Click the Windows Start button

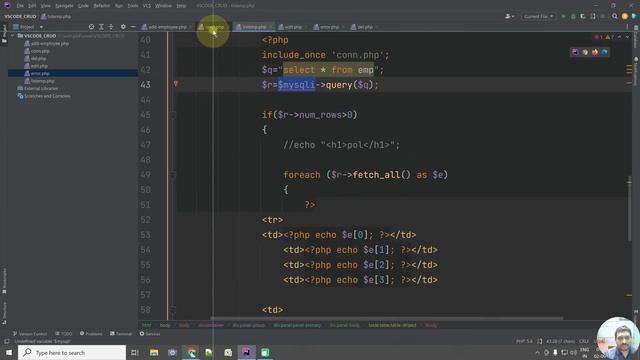pos(9,352)
